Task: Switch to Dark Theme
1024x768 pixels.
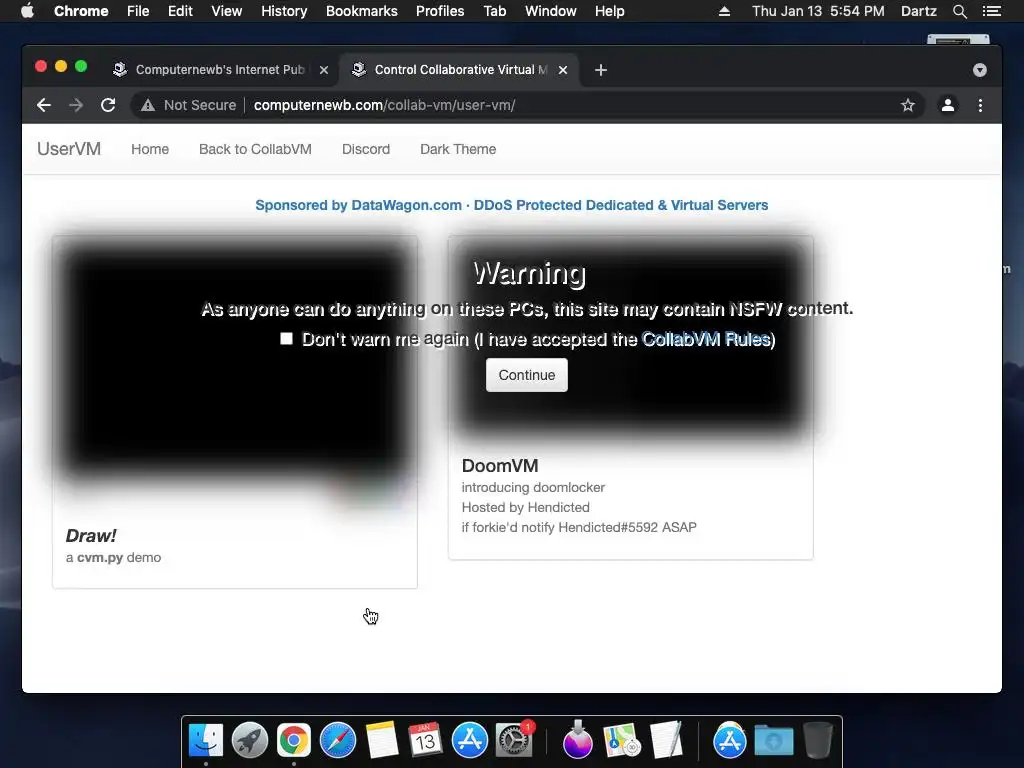Action: [458, 149]
